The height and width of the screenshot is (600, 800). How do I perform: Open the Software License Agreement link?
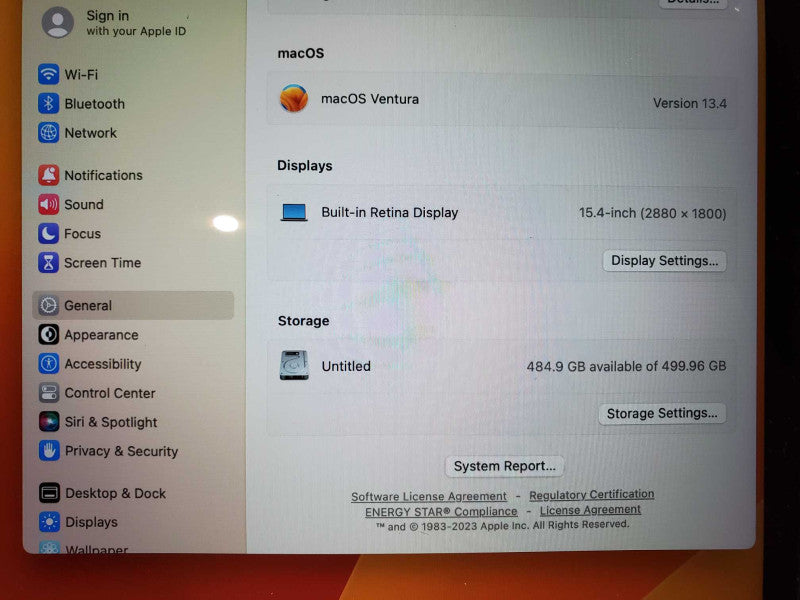point(429,496)
